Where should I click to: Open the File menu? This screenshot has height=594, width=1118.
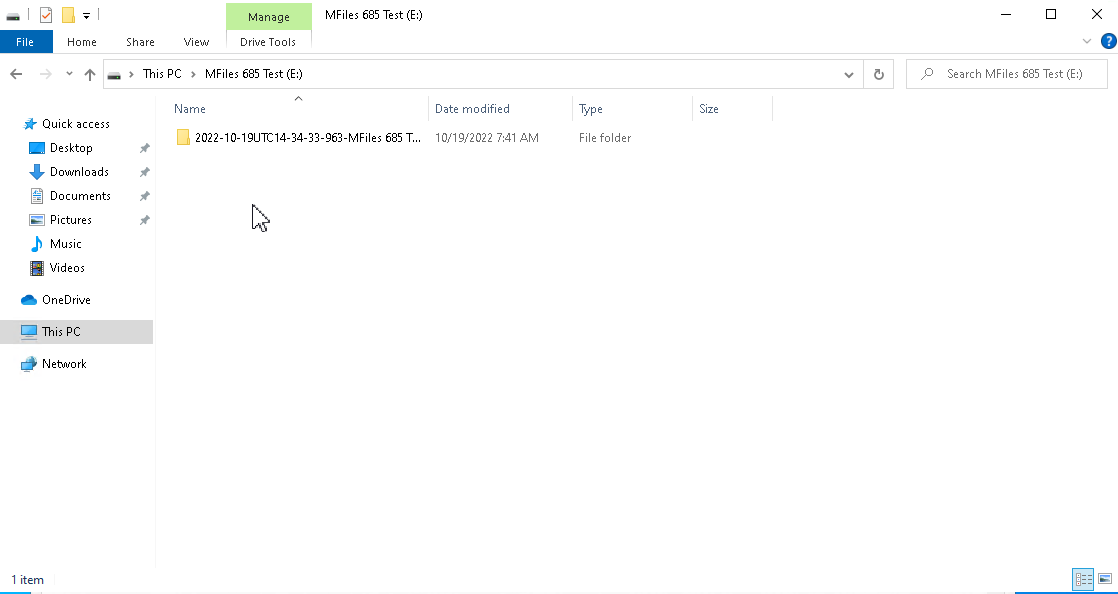(25, 42)
